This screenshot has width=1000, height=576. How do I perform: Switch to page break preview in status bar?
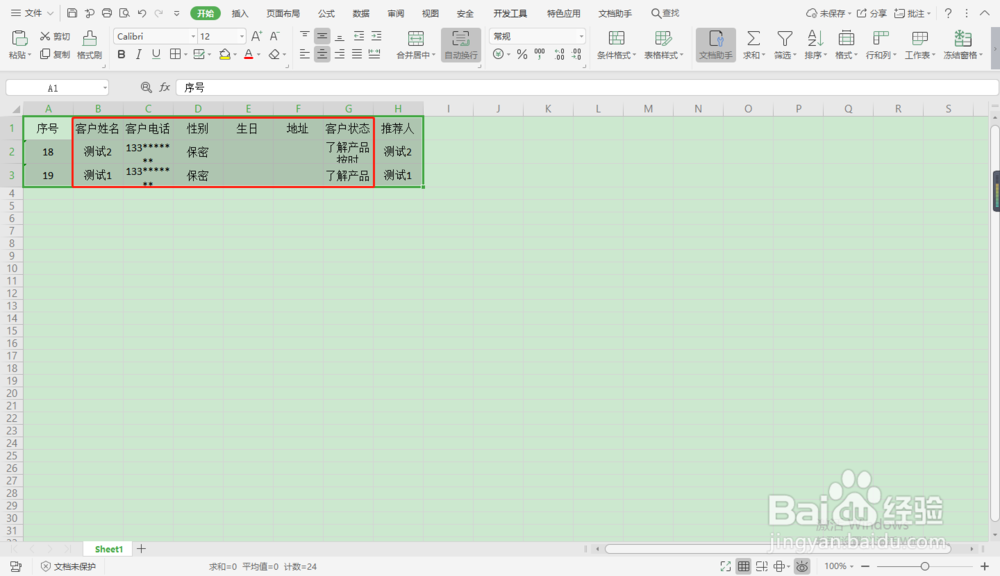pos(761,566)
